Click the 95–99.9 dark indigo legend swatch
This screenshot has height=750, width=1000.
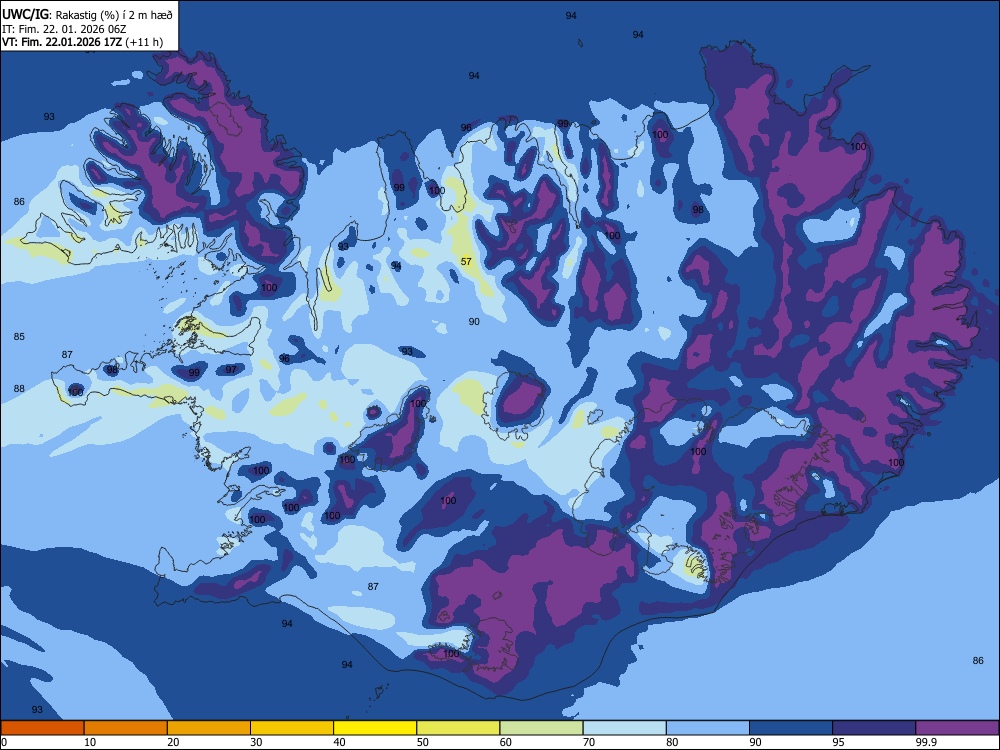click(874, 728)
